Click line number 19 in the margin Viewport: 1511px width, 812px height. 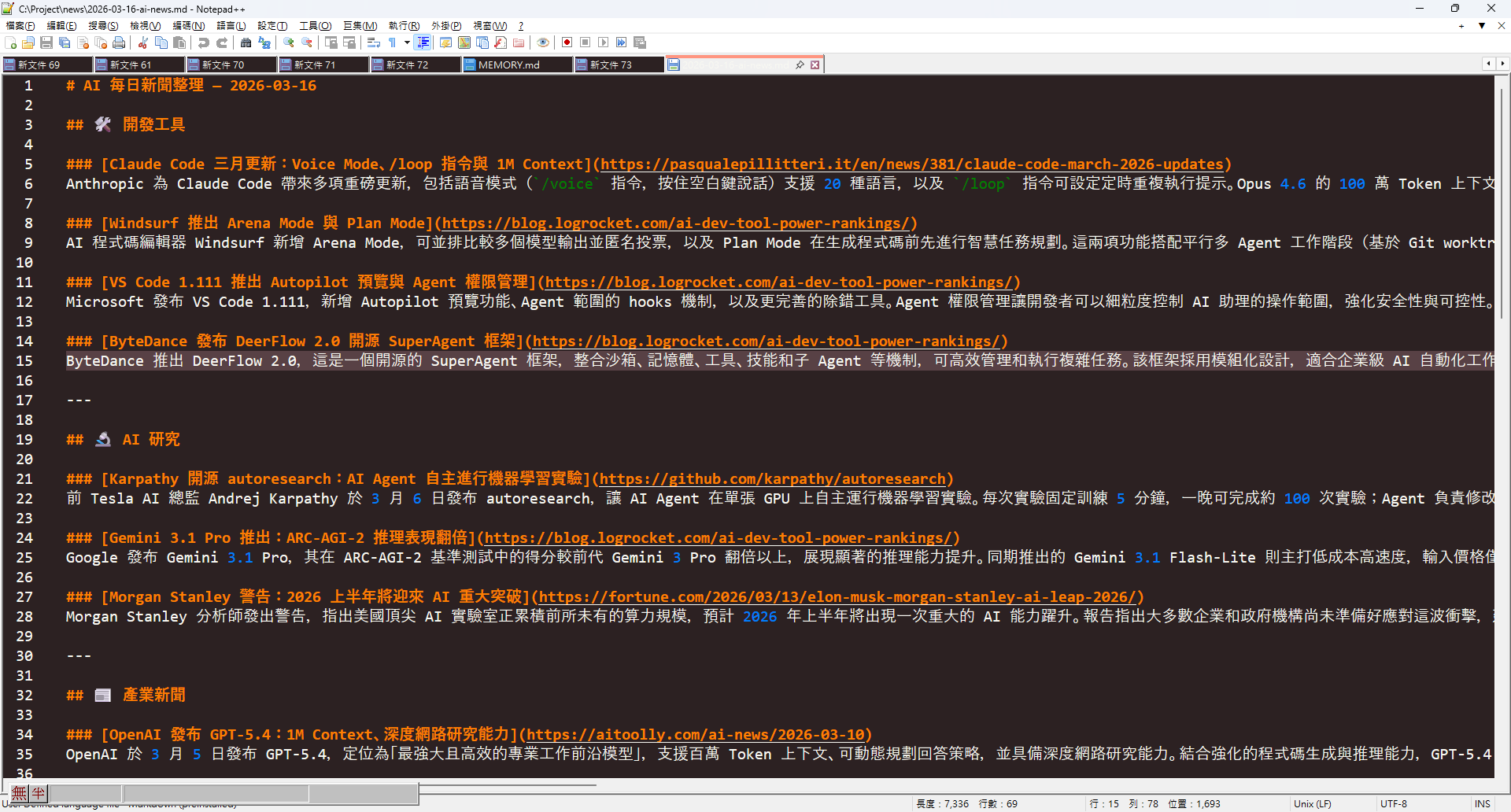pos(24,440)
